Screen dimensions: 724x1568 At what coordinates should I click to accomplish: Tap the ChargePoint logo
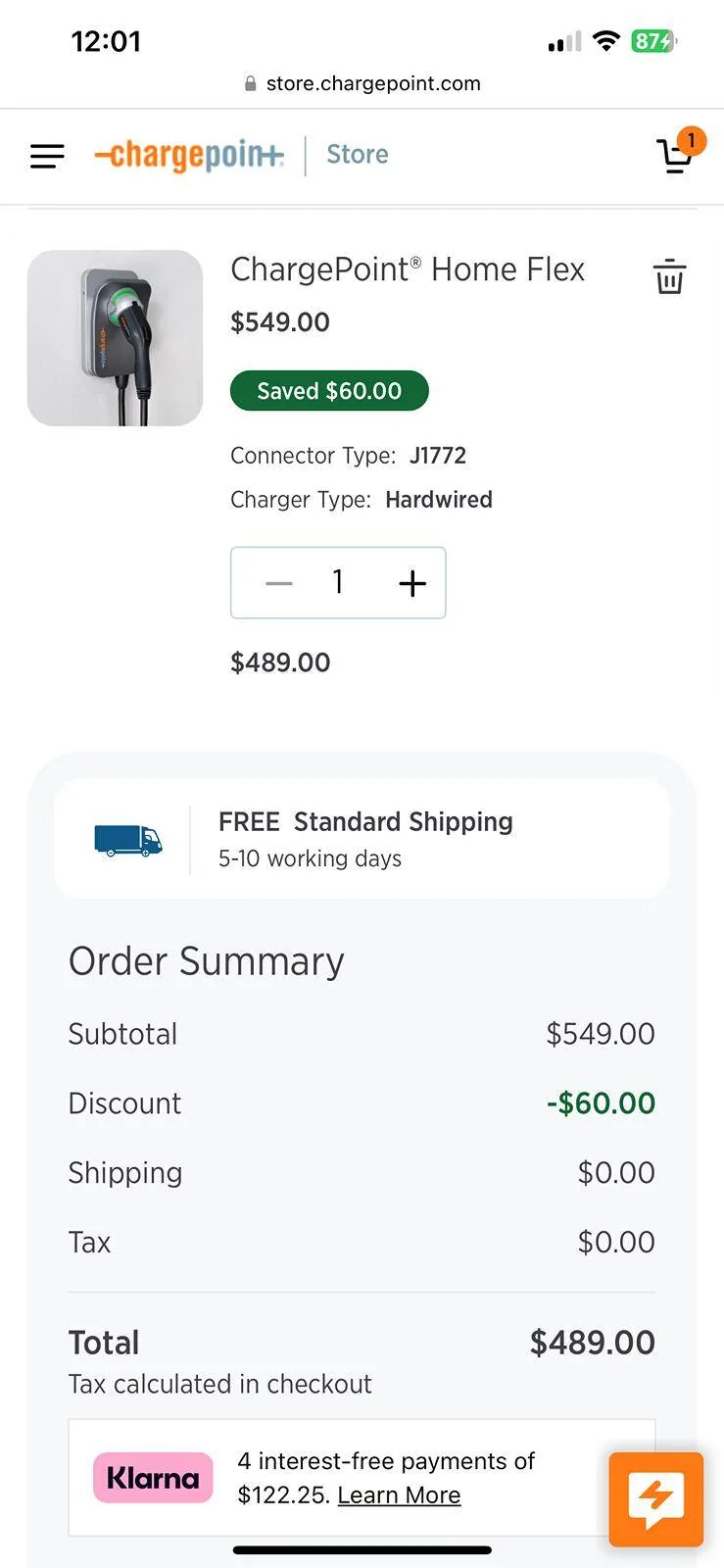tap(189, 155)
